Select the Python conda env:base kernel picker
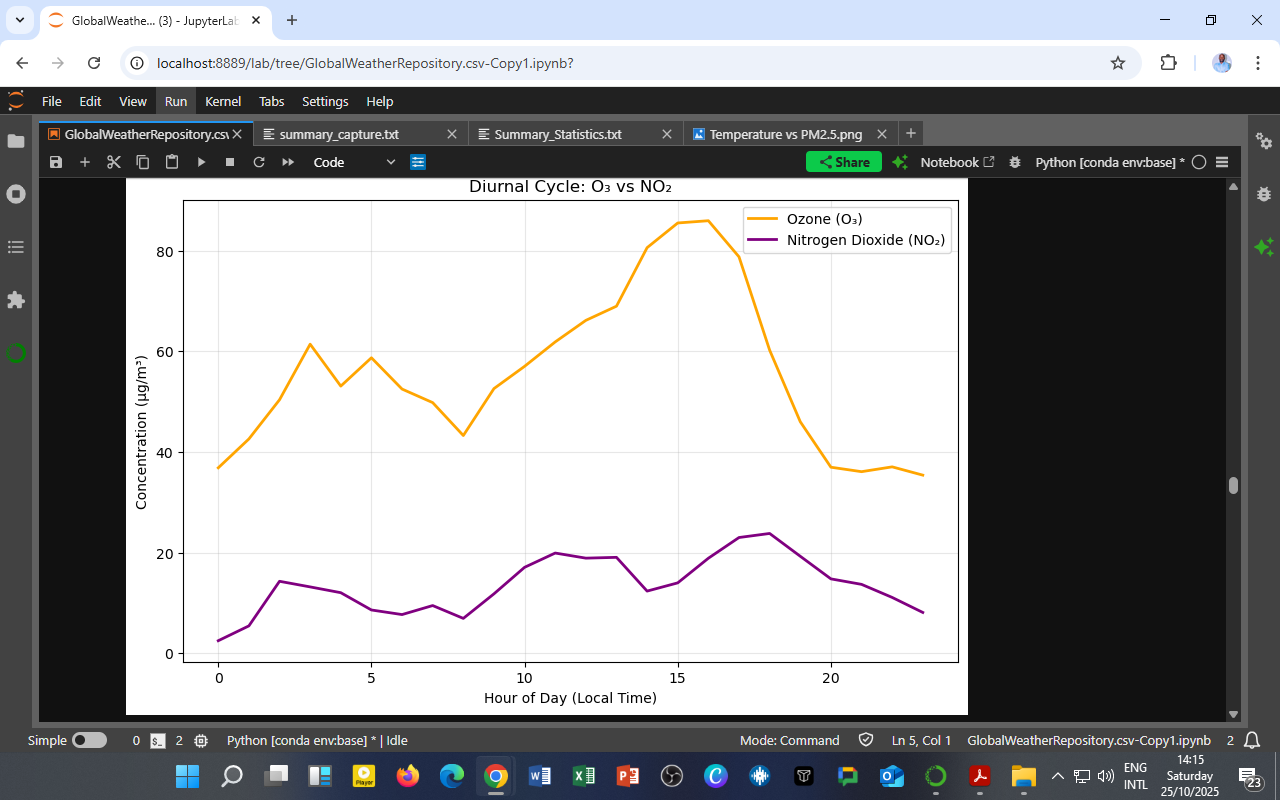 [1109, 162]
